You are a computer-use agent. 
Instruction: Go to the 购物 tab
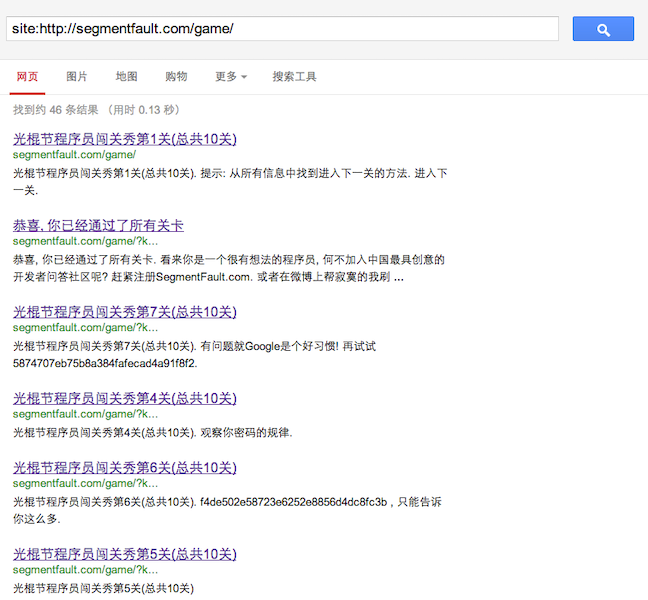point(176,77)
